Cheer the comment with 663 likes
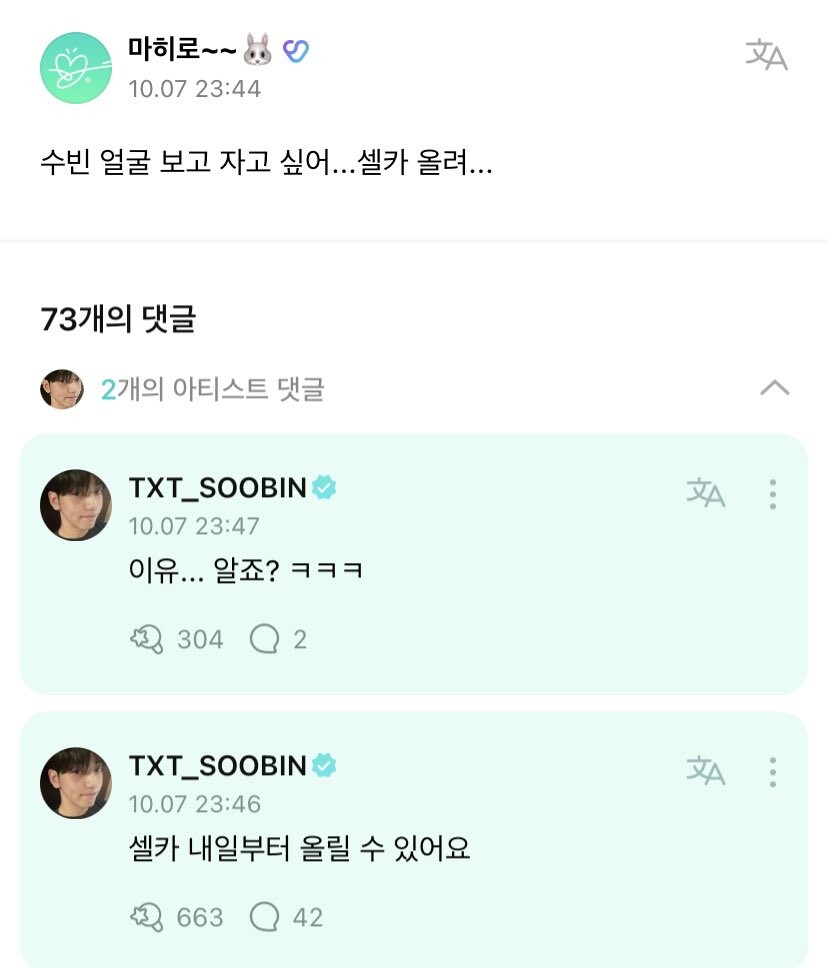828x968 pixels. (x=147, y=917)
